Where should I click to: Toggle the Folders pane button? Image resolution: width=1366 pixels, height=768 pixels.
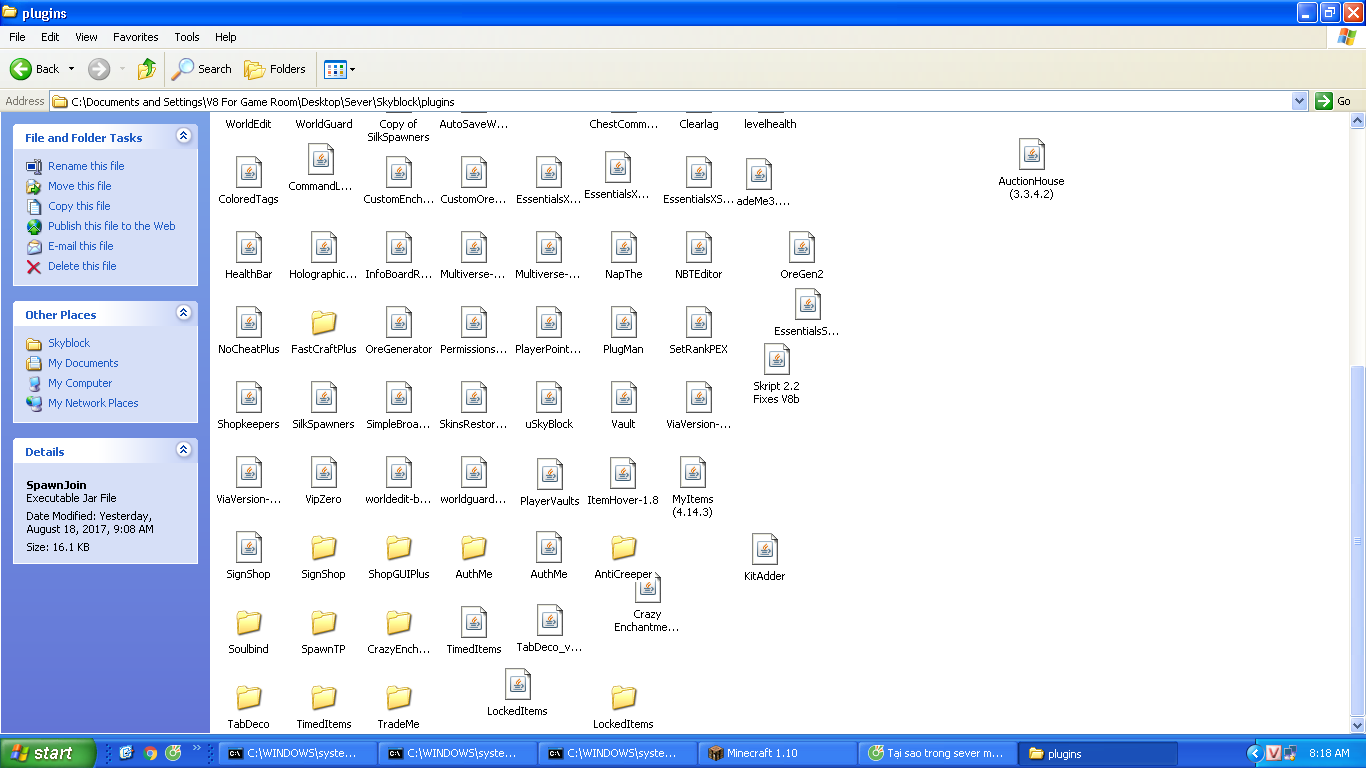click(275, 69)
